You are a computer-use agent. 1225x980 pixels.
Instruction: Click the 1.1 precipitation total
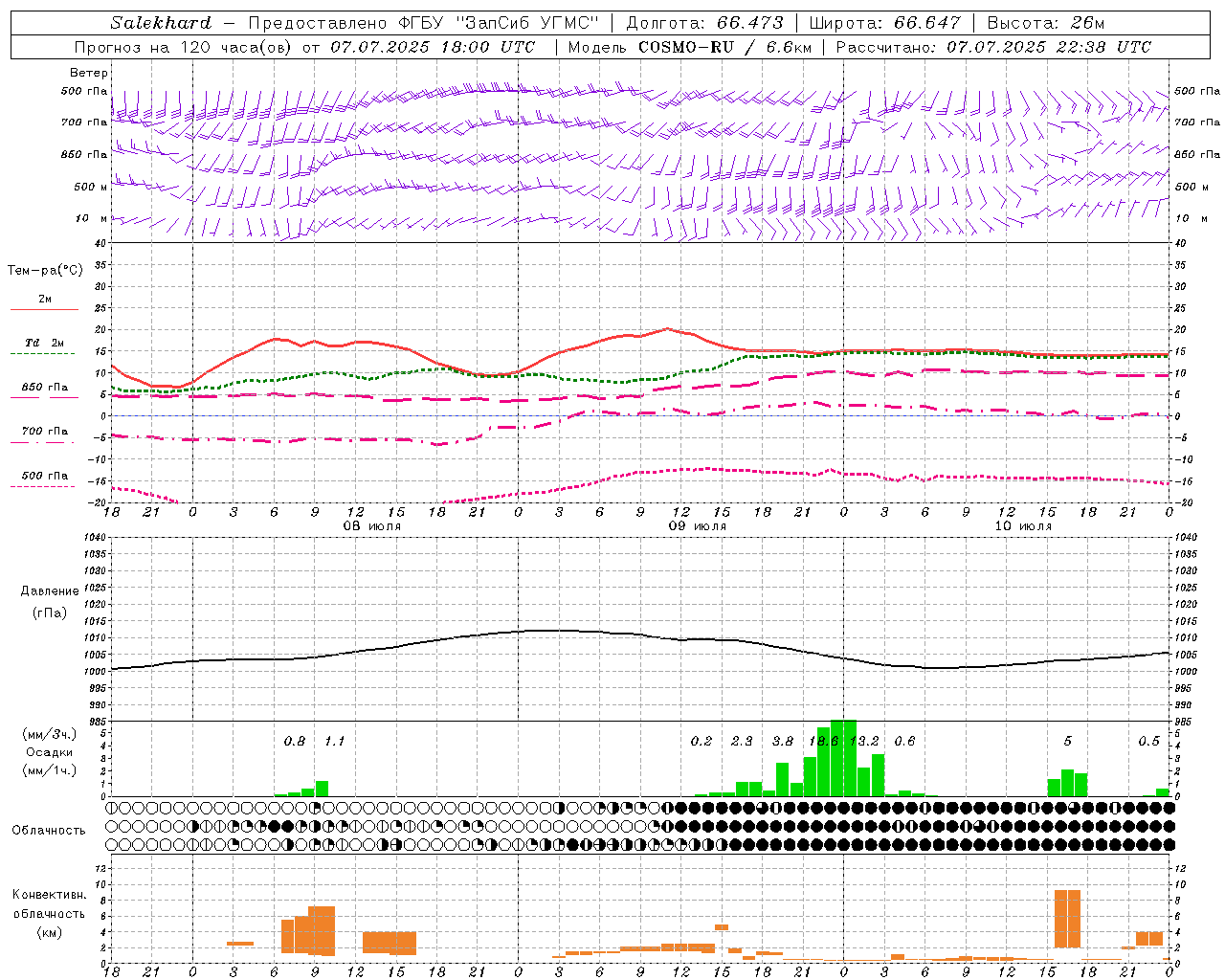click(334, 741)
